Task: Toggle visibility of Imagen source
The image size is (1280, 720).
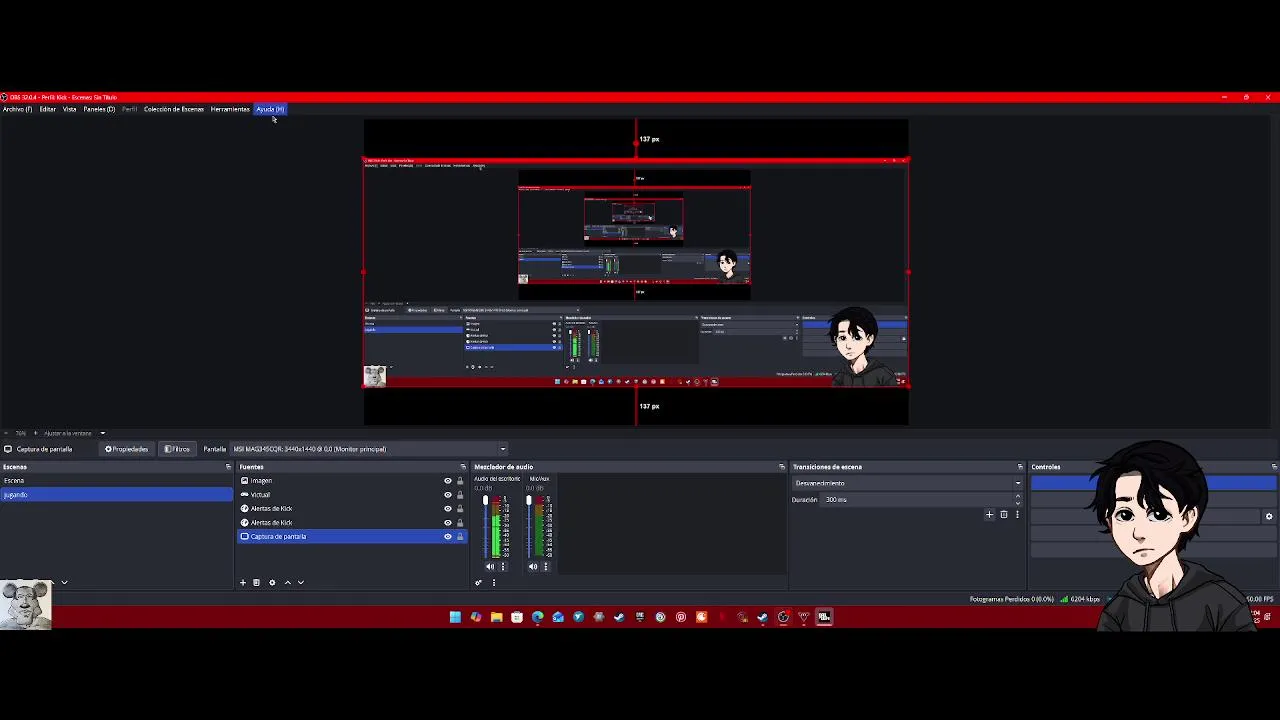Action: (x=448, y=481)
